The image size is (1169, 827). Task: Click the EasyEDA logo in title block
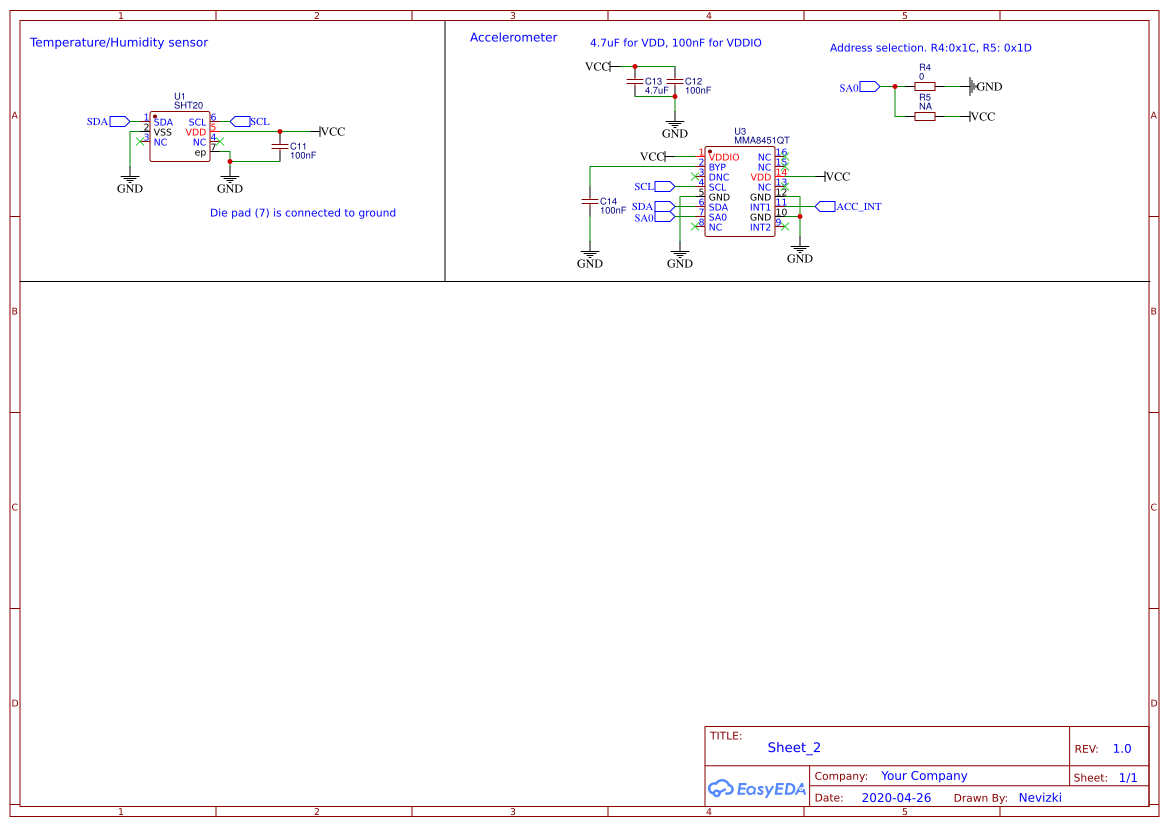[757, 788]
